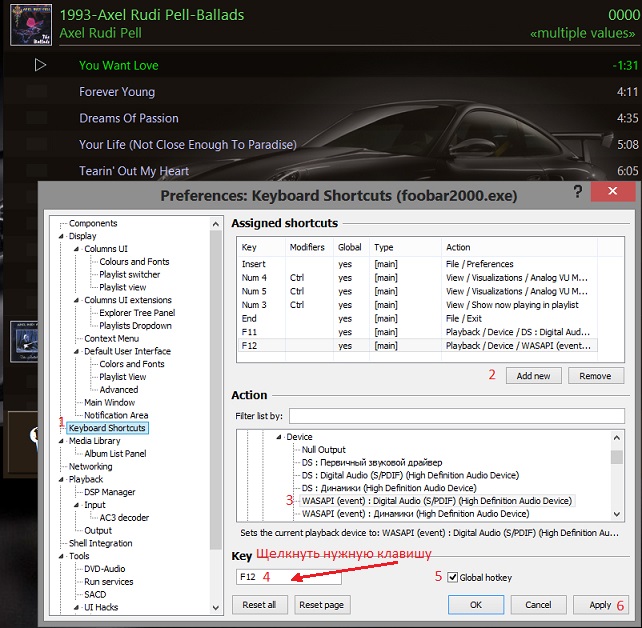Select the Dreams Of Passion track
The height and width of the screenshot is (628, 642).
pyautogui.click(x=129, y=118)
